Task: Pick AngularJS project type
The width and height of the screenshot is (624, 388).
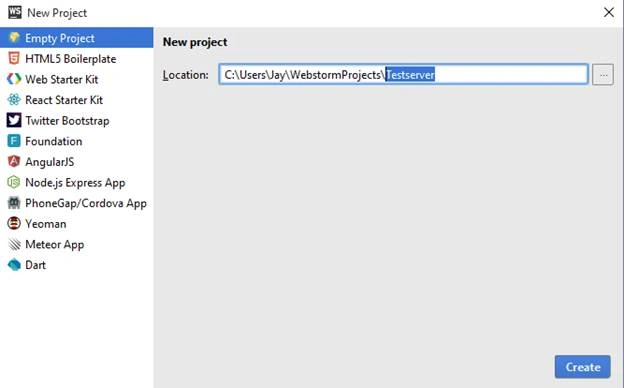Action: tap(76, 162)
